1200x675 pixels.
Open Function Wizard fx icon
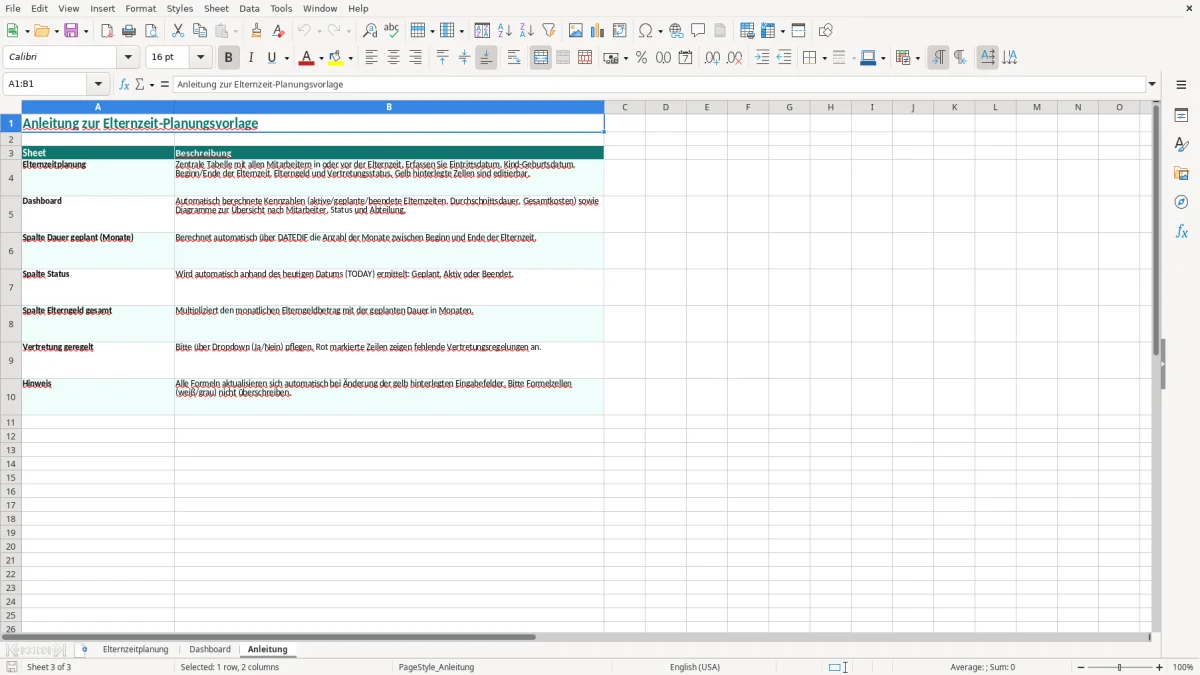point(125,85)
